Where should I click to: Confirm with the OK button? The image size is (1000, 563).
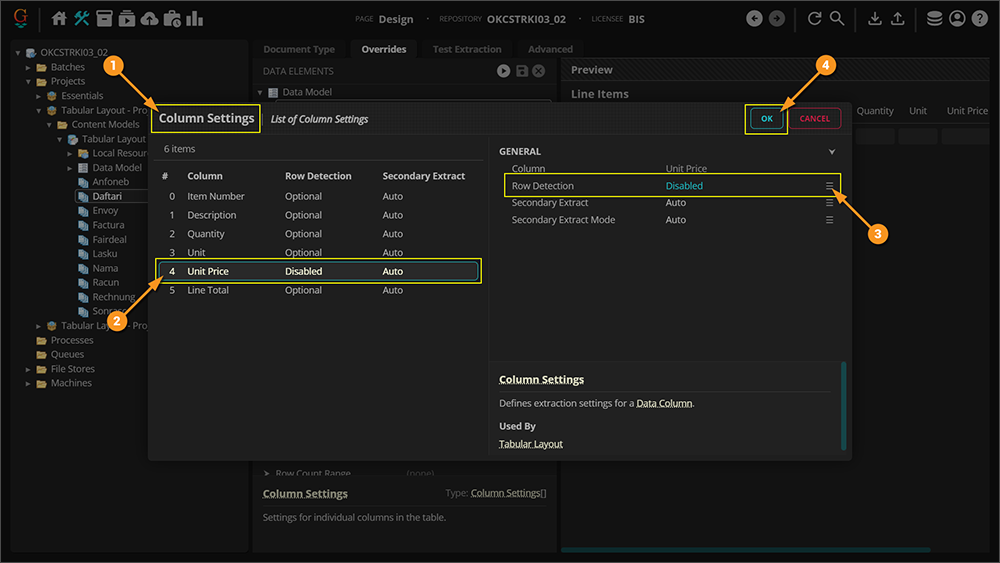coord(767,118)
